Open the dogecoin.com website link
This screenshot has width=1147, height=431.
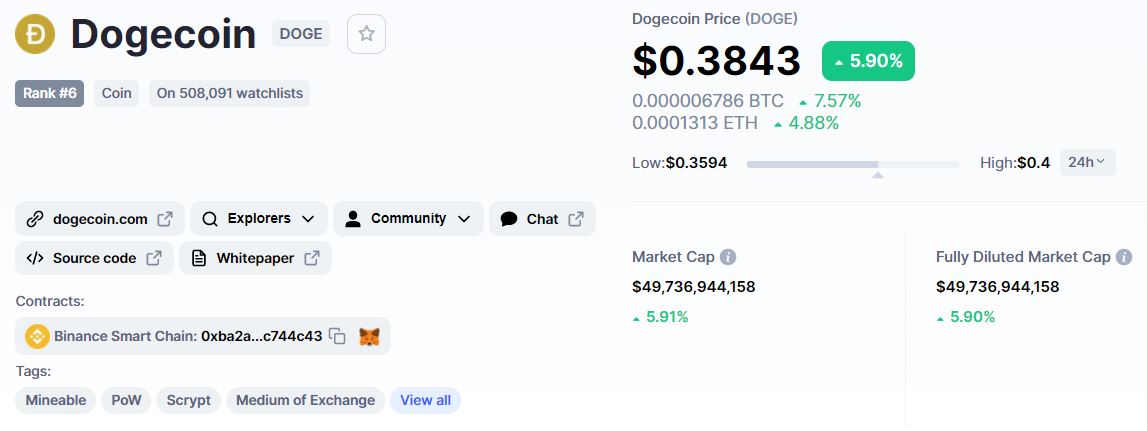[100, 219]
